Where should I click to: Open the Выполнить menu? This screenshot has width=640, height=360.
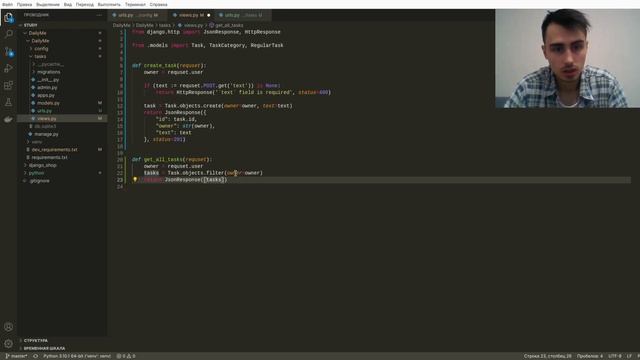click(x=109, y=4)
